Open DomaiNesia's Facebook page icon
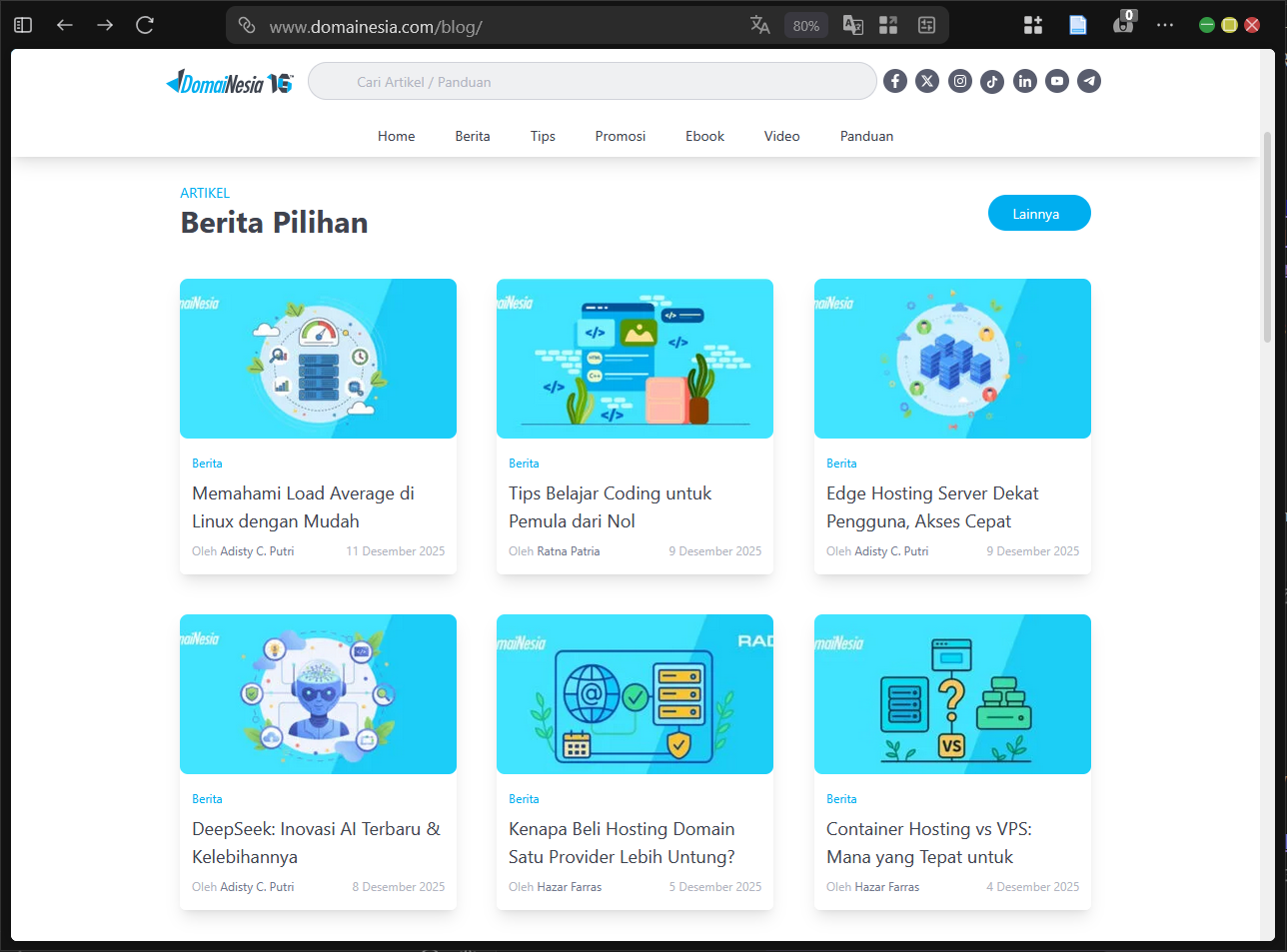Image resolution: width=1287 pixels, height=952 pixels. (894, 81)
